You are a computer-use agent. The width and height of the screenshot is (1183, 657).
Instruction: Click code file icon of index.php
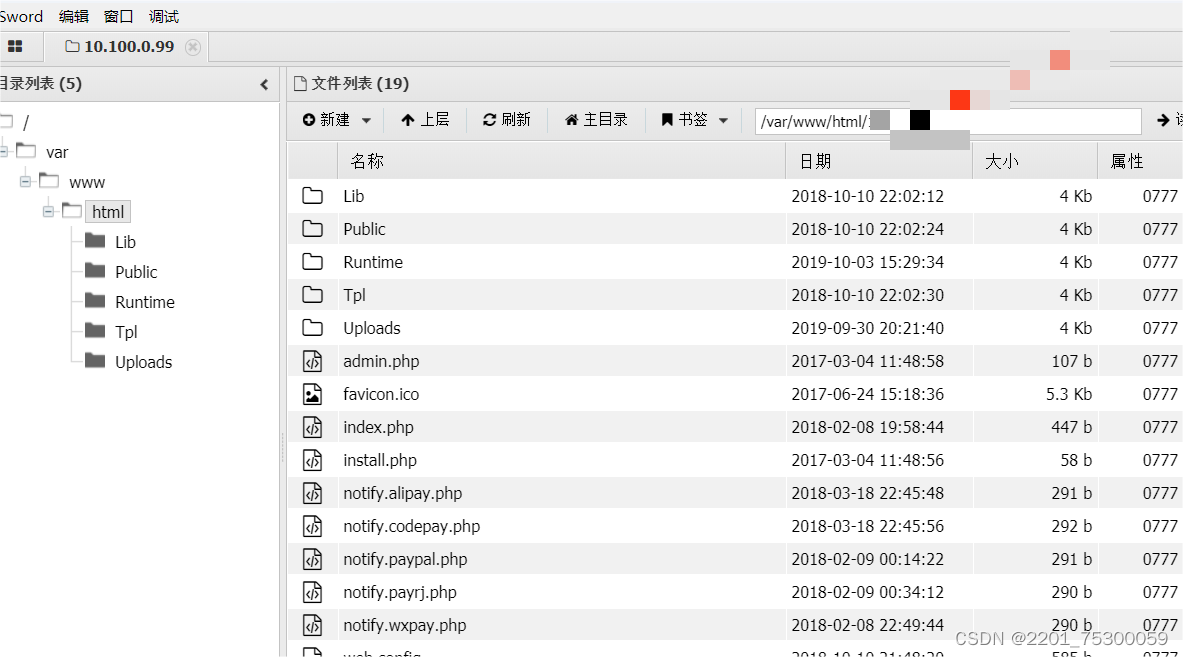coord(312,427)
